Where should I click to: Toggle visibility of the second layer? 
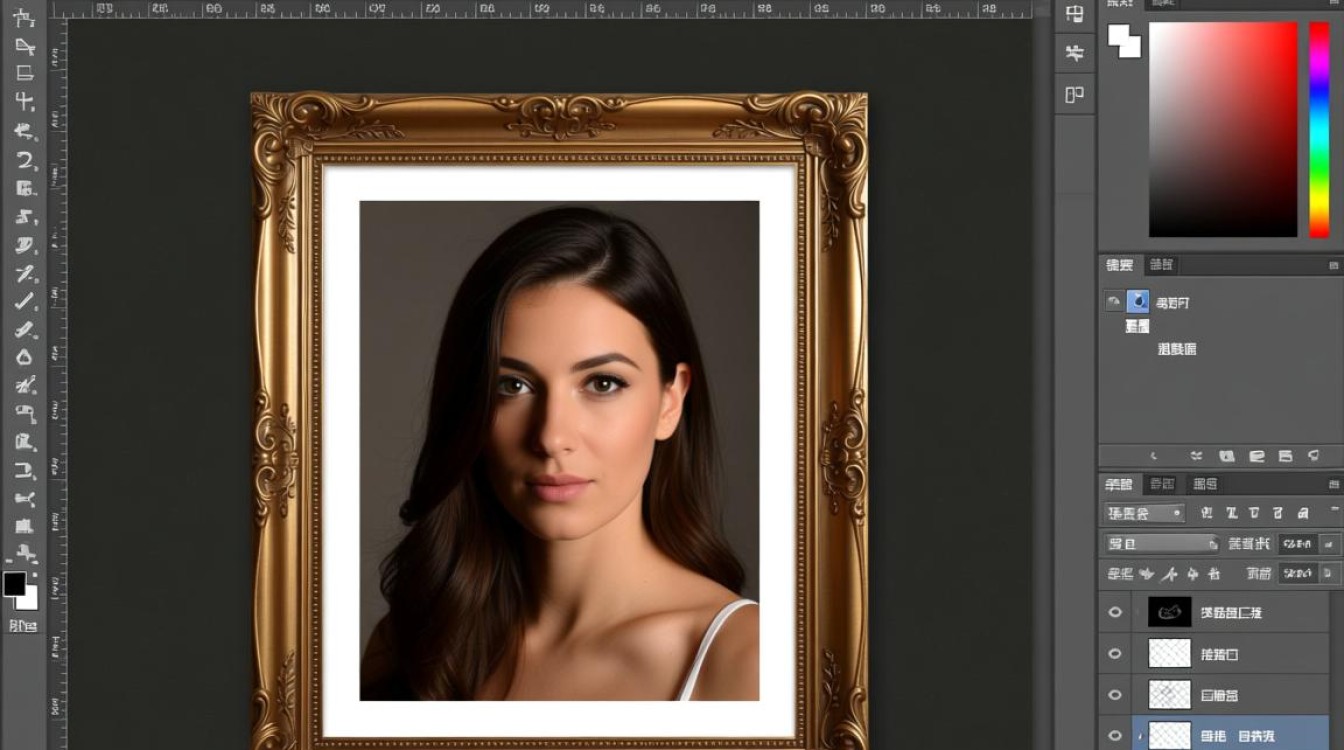(x=1116, y=654)
